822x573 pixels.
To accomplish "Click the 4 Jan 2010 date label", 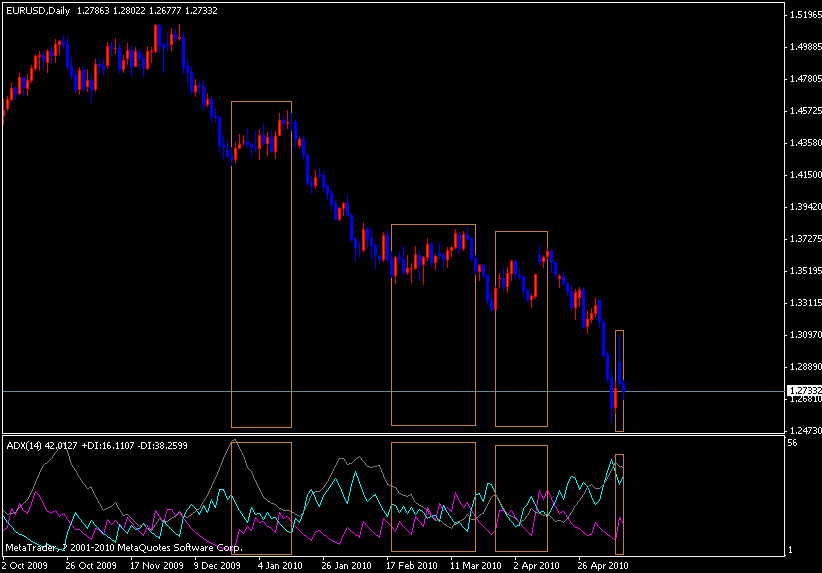I will tap(280, 566).
